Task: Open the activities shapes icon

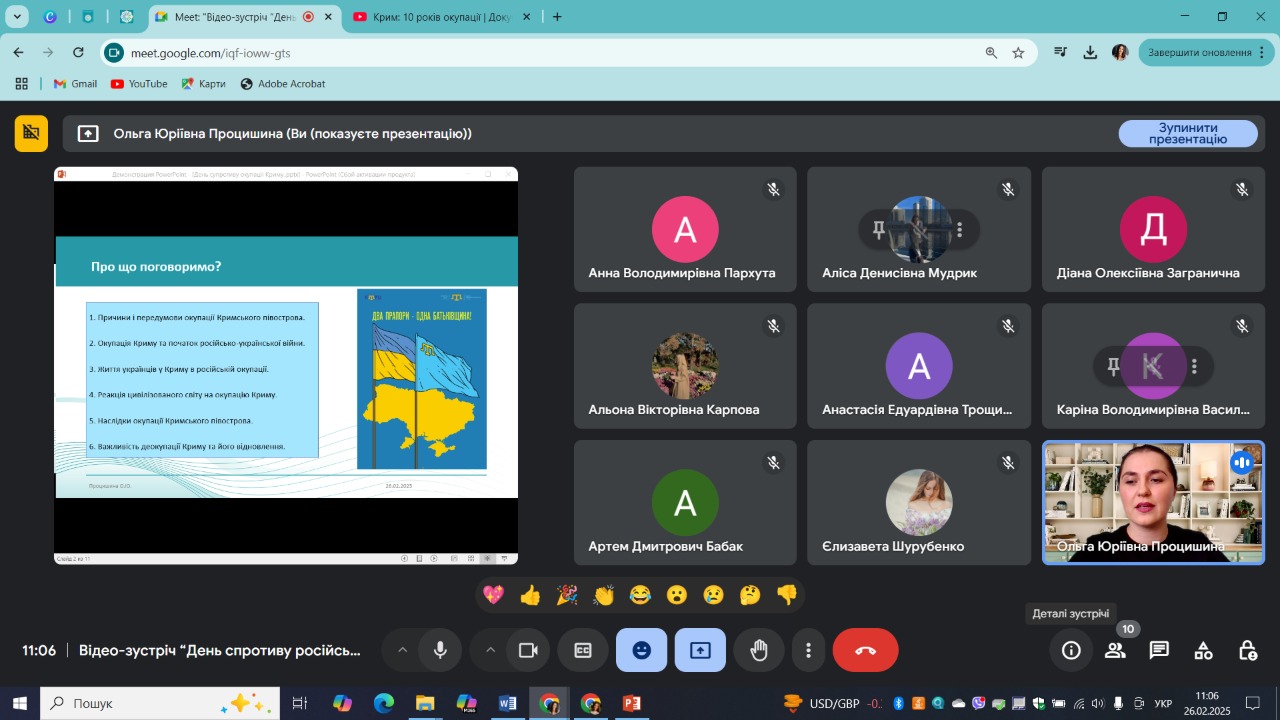Action: pos(1204,650)
